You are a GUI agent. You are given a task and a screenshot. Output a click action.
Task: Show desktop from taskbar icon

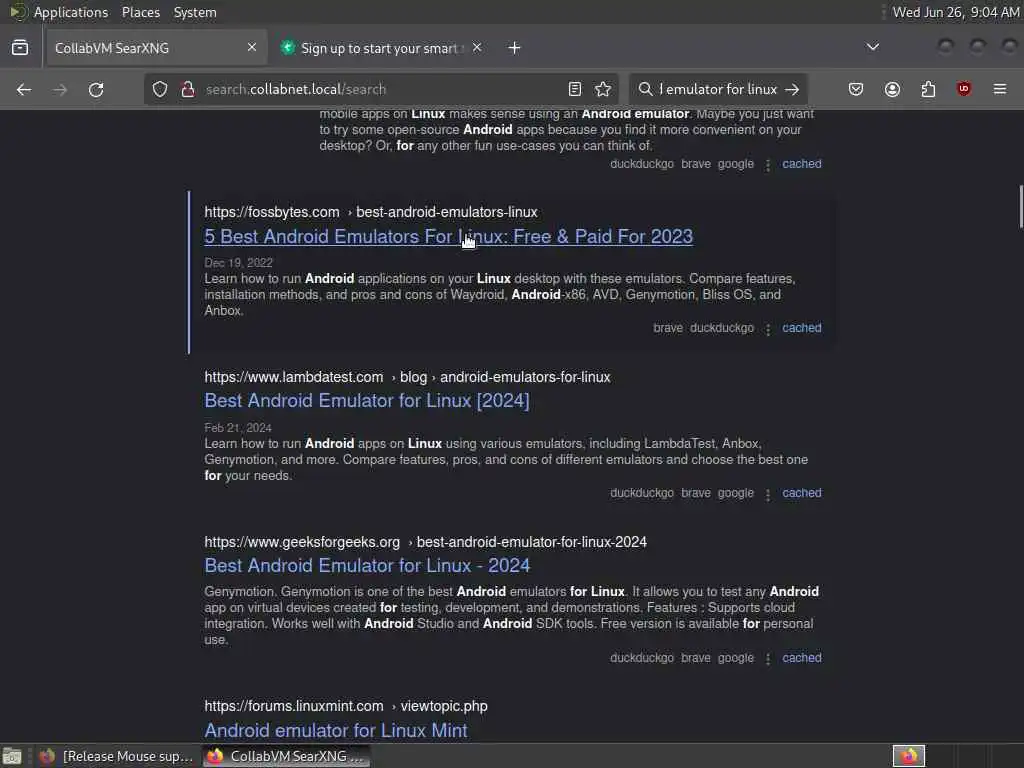tap(12, 756)
